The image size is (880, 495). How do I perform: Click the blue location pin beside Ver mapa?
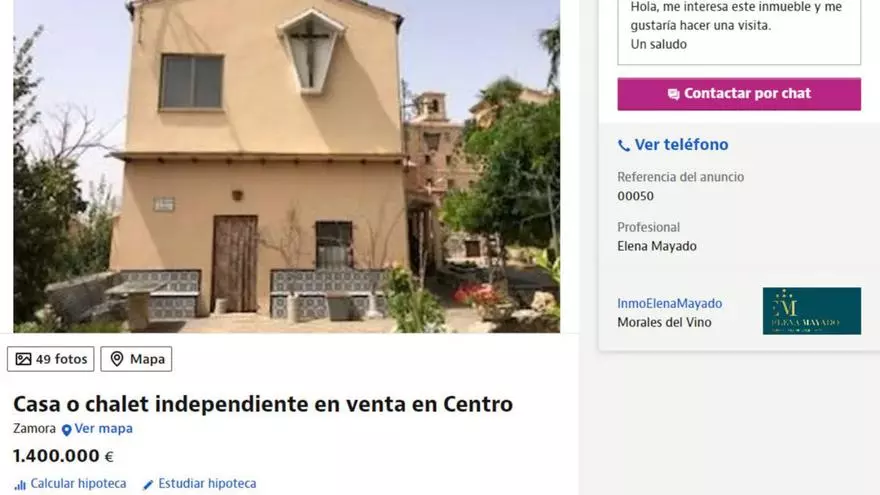[x=66, y=430]
